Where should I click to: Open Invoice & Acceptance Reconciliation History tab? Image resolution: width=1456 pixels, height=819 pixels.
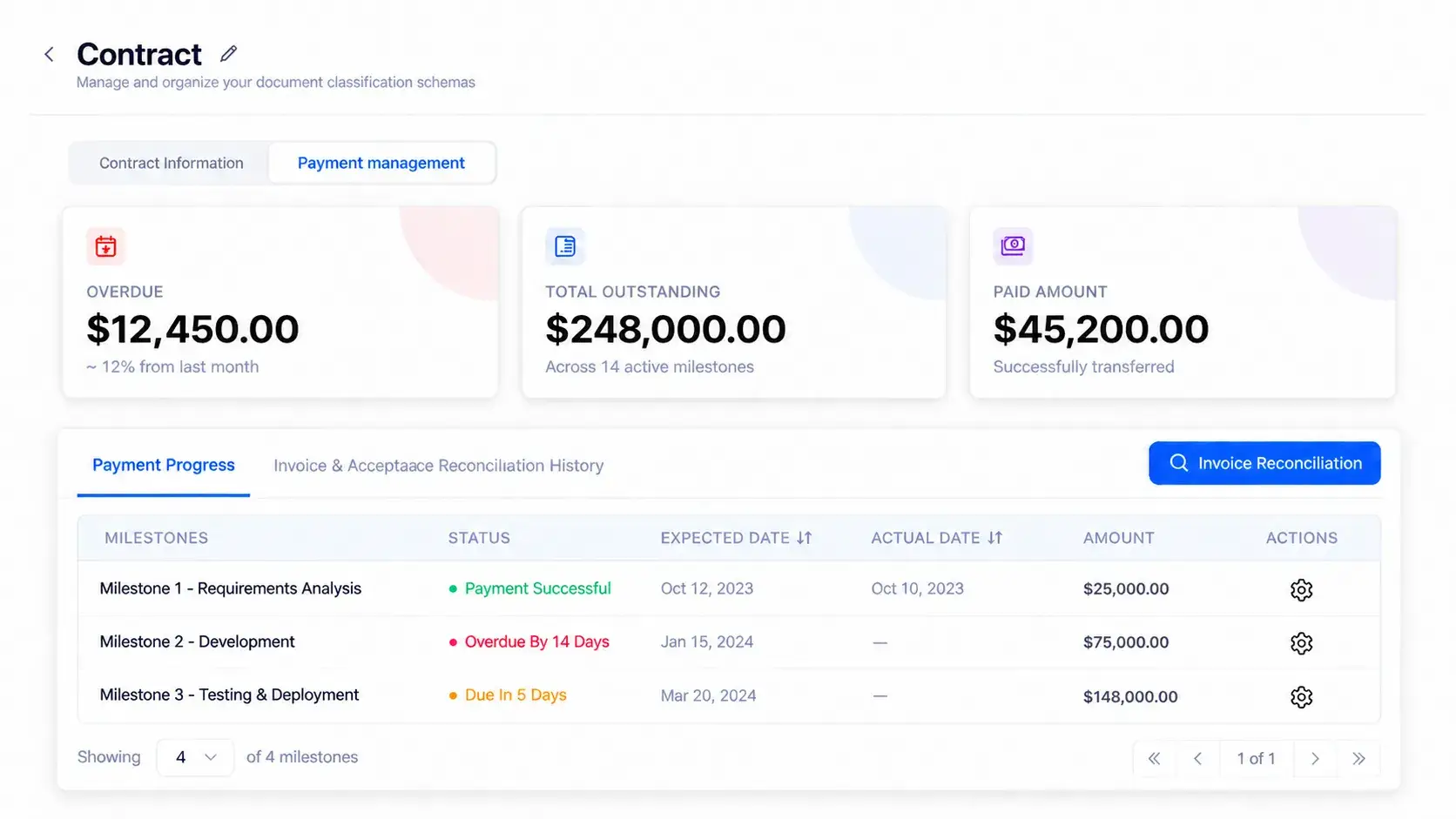coord(439,466)
